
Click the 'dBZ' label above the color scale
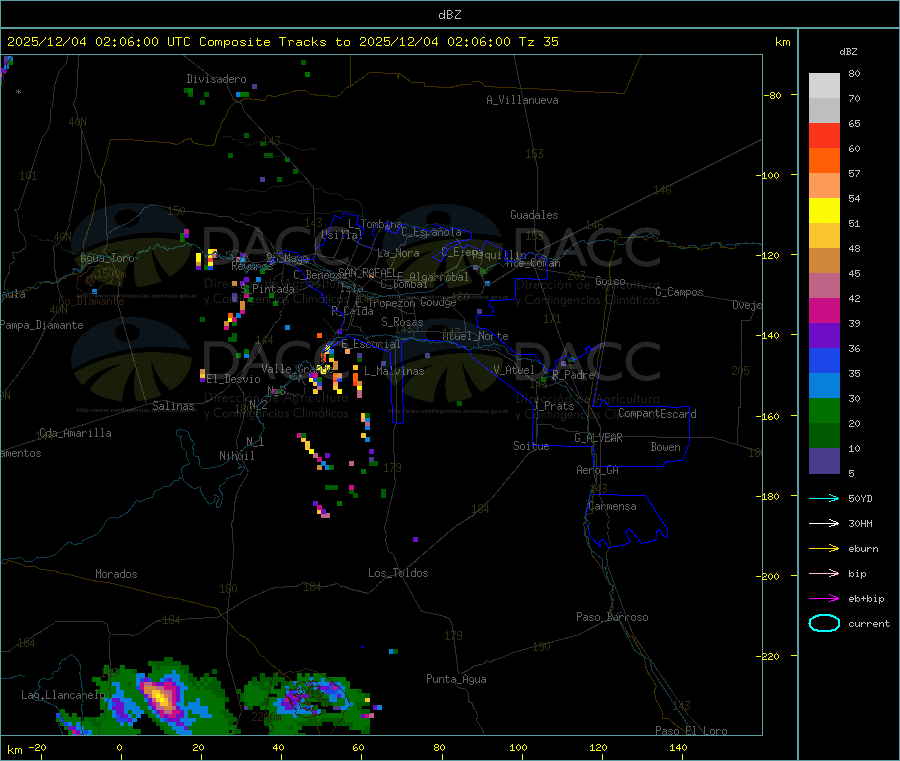click(848, 52)
